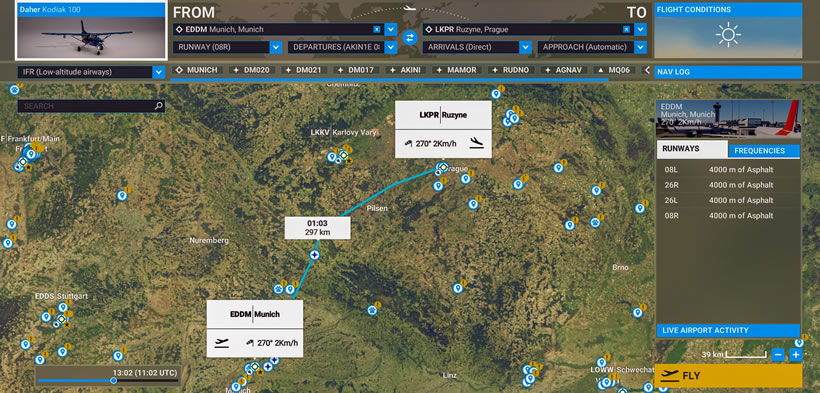Open sunny Flight Conditions weather icon
This screenshot has height=393, width=820.
click(x=728, y=35)
